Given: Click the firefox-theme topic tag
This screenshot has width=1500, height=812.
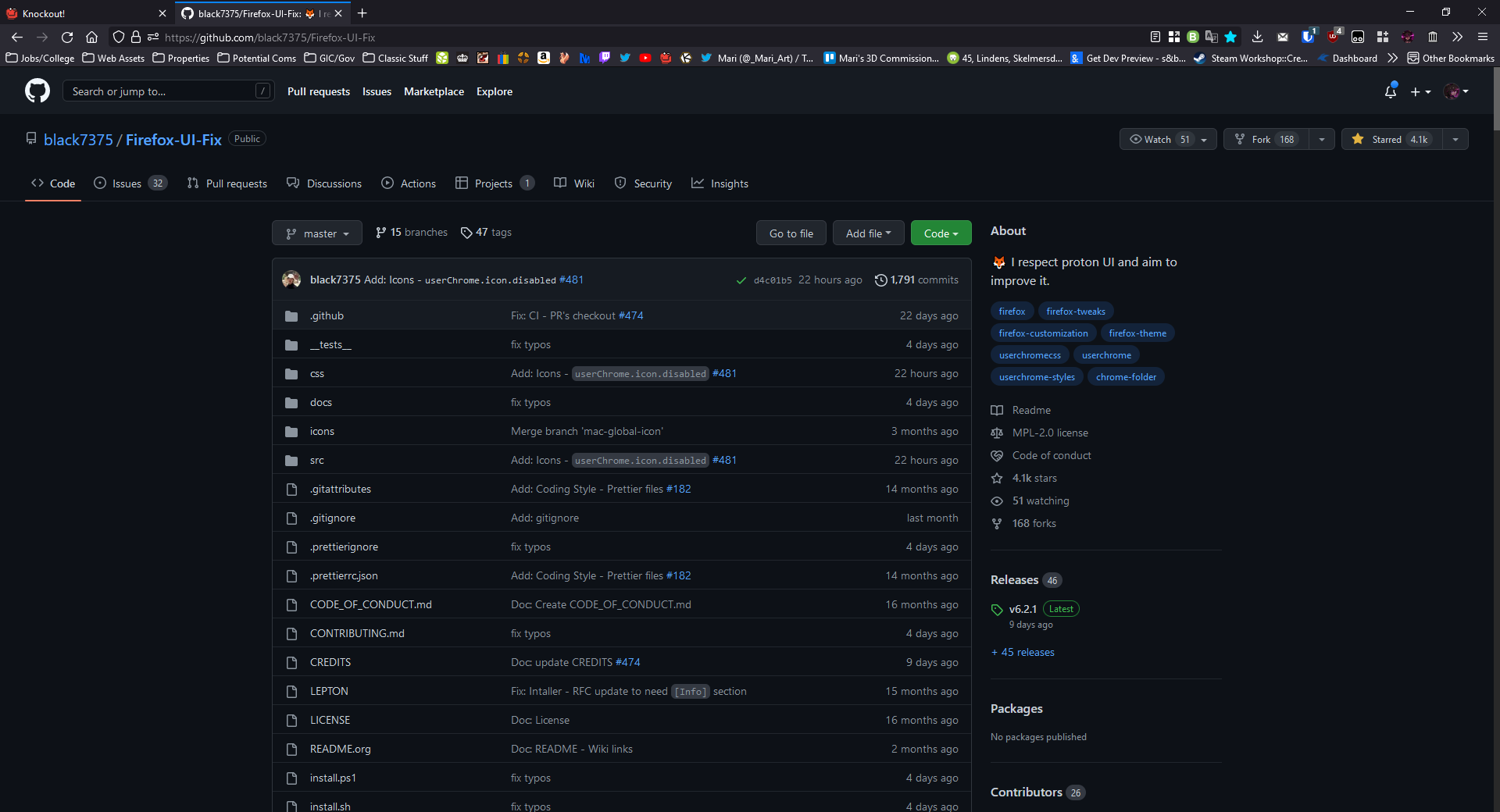Looking at the screenshot, I should click(x=1137, y=333).
